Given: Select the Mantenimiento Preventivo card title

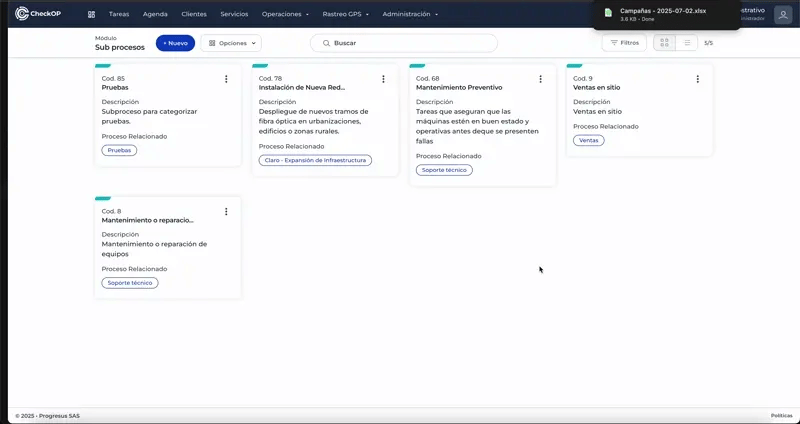Looking at the screenshot, I should 459,88.
